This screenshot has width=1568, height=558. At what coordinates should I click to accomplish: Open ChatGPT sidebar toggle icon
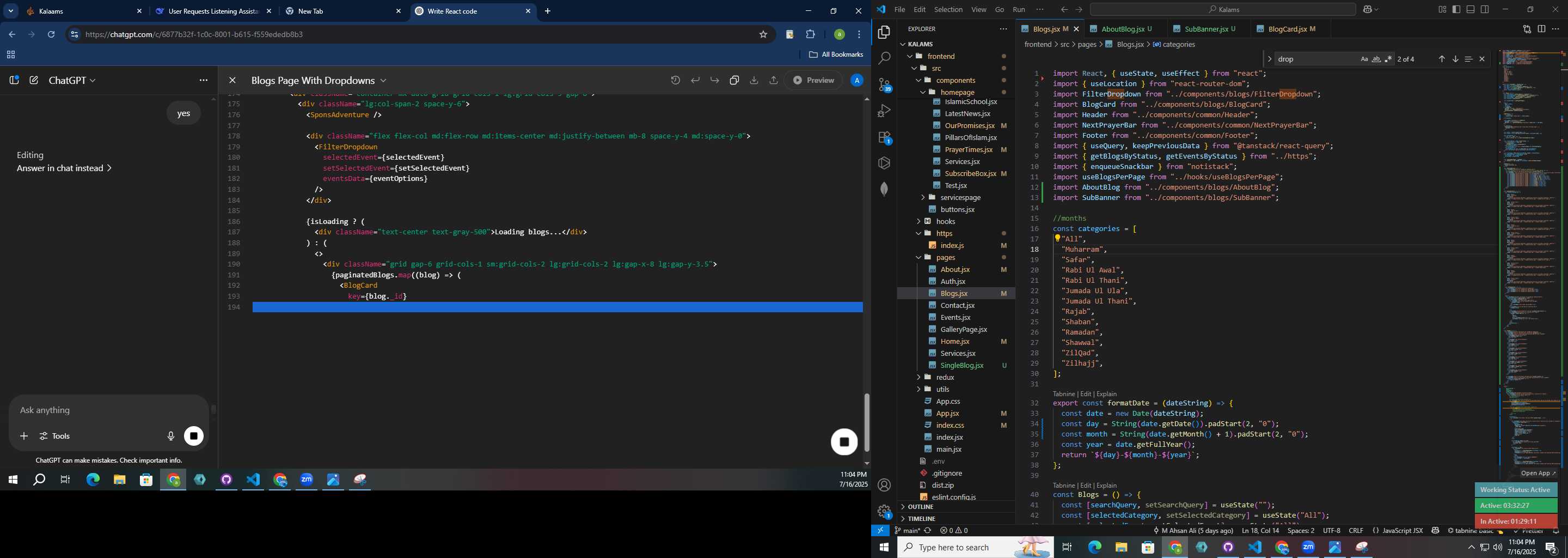click(x=14, y=81)
